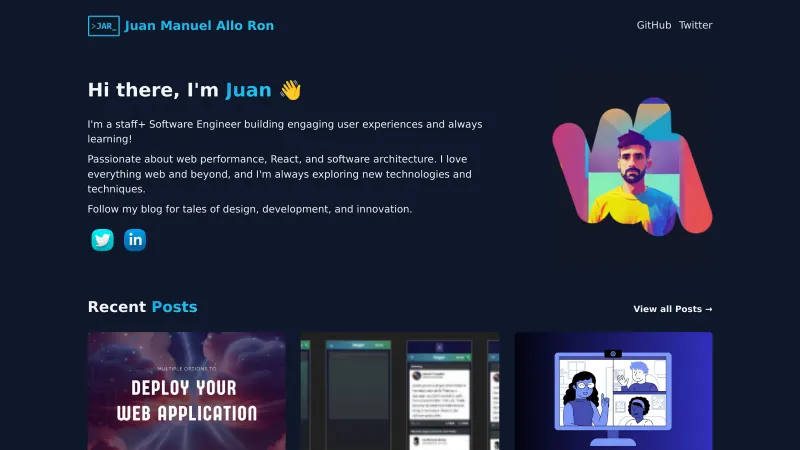This screenshot has height=450, width=800.
Task: Click the webcam icon atop the illustrated monitor
Action: [x=613, y=353]
